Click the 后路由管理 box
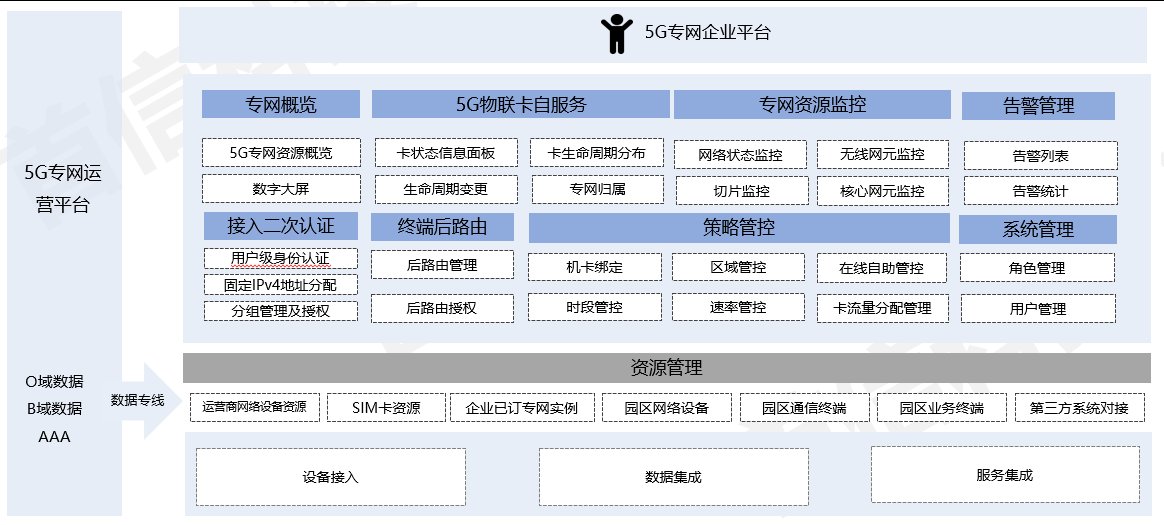The height and width of the screenshot is (525, 1164). 442,265
